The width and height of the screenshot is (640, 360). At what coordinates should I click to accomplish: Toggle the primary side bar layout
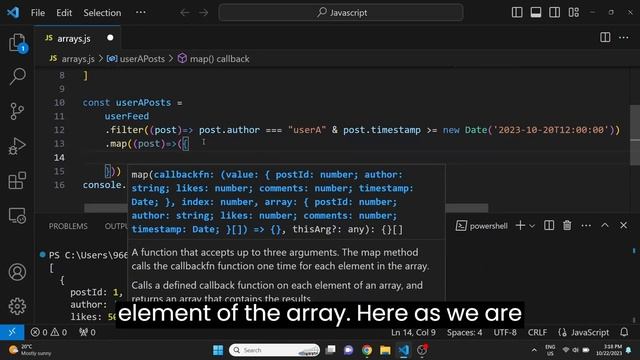[x=517, y=12]
